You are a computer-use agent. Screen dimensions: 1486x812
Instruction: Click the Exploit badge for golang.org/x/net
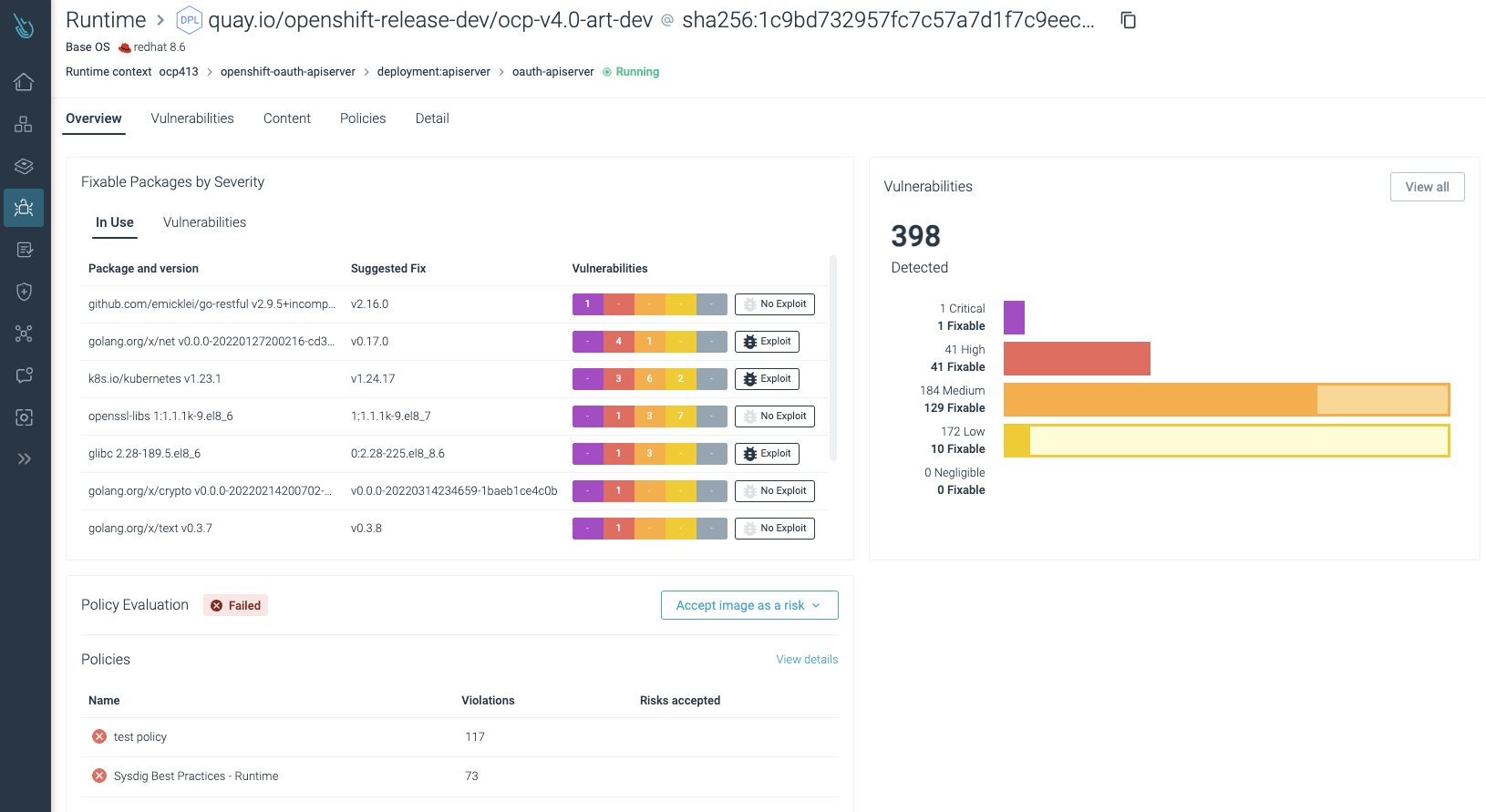(x=767, y=342)
